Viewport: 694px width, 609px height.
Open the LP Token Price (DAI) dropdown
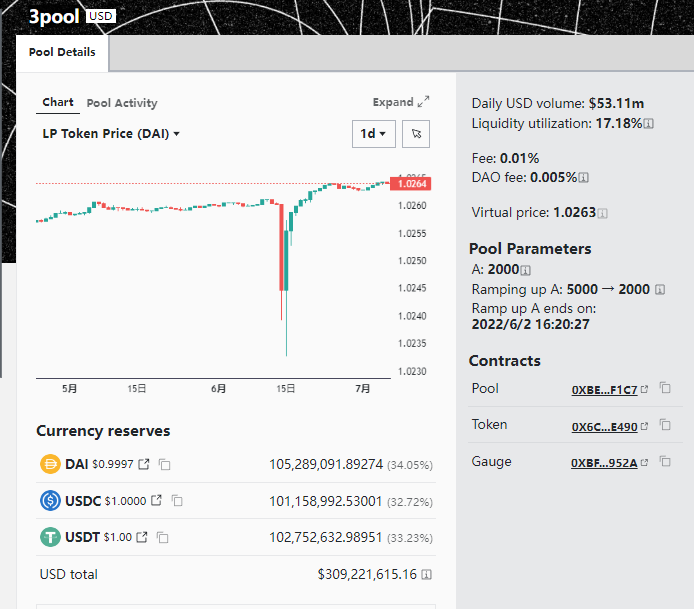pyautogui.click(x=111, y=134)
